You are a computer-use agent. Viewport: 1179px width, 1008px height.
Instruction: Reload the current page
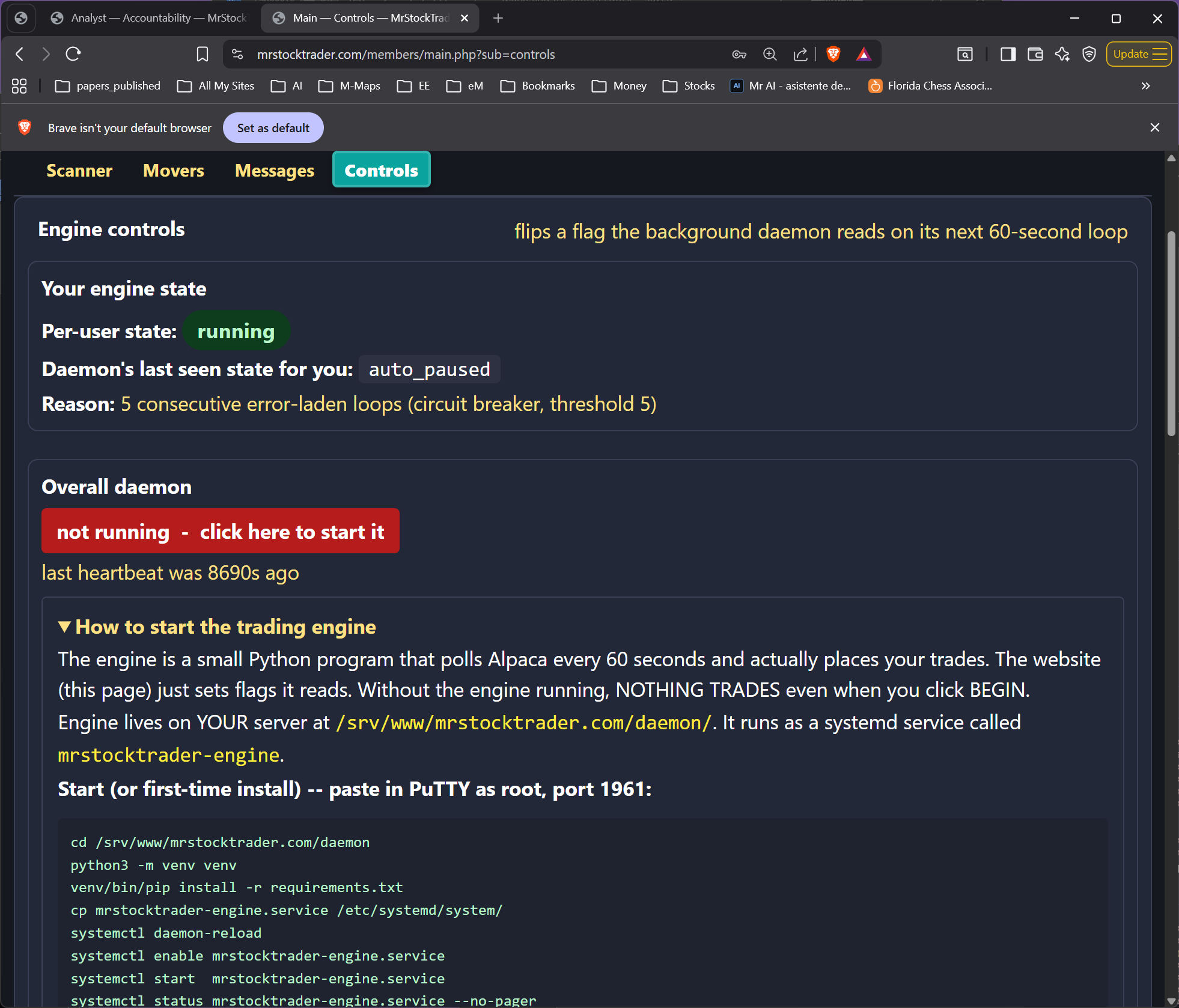[x=73, y=54]
